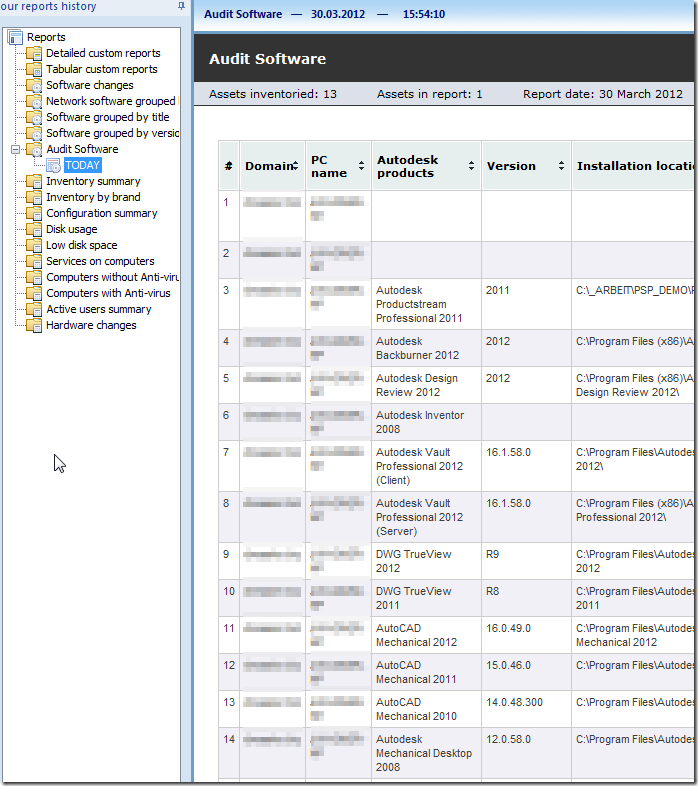Click the Computers with Anti-virus folder icon

34,293
